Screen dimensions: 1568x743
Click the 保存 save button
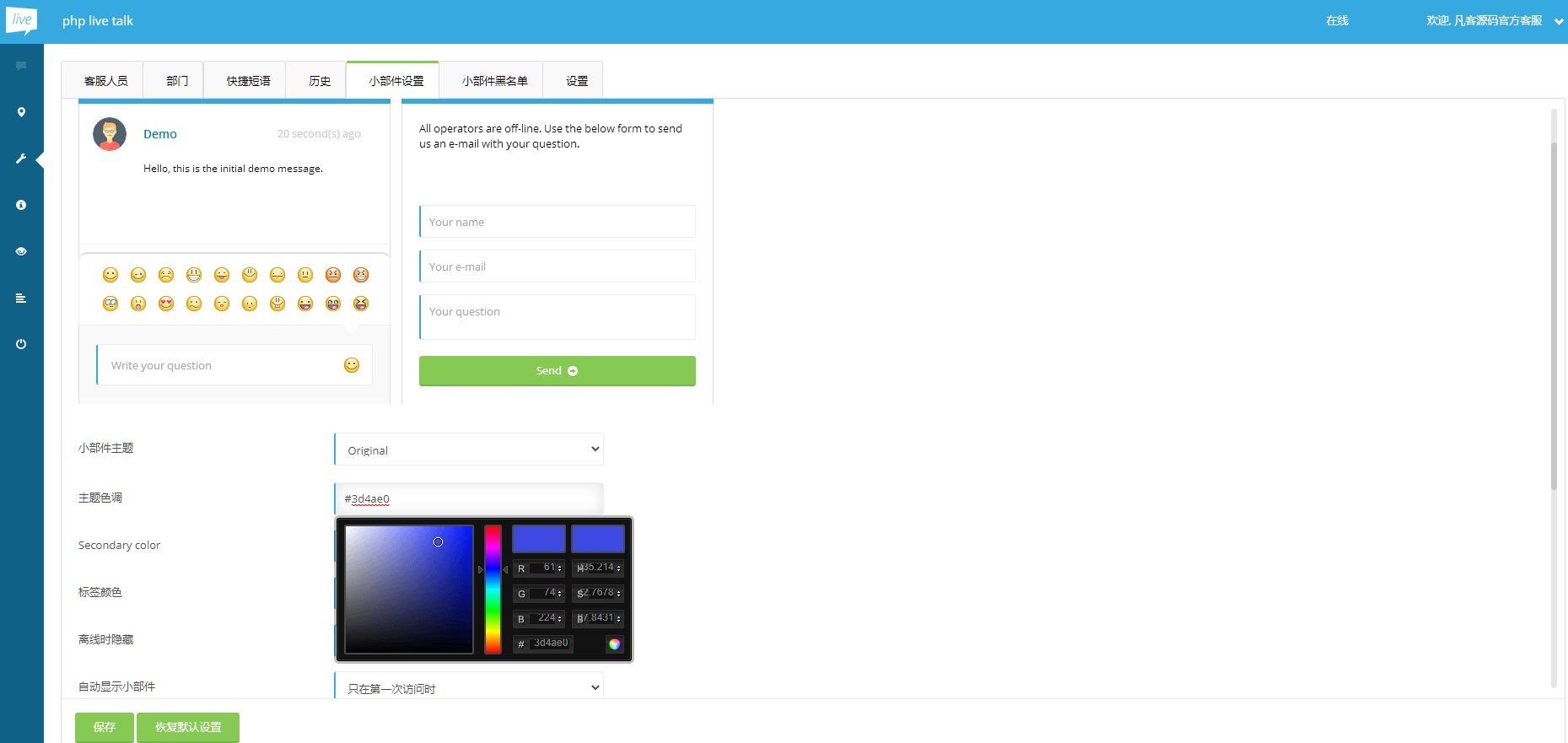(x=105, y=727)
